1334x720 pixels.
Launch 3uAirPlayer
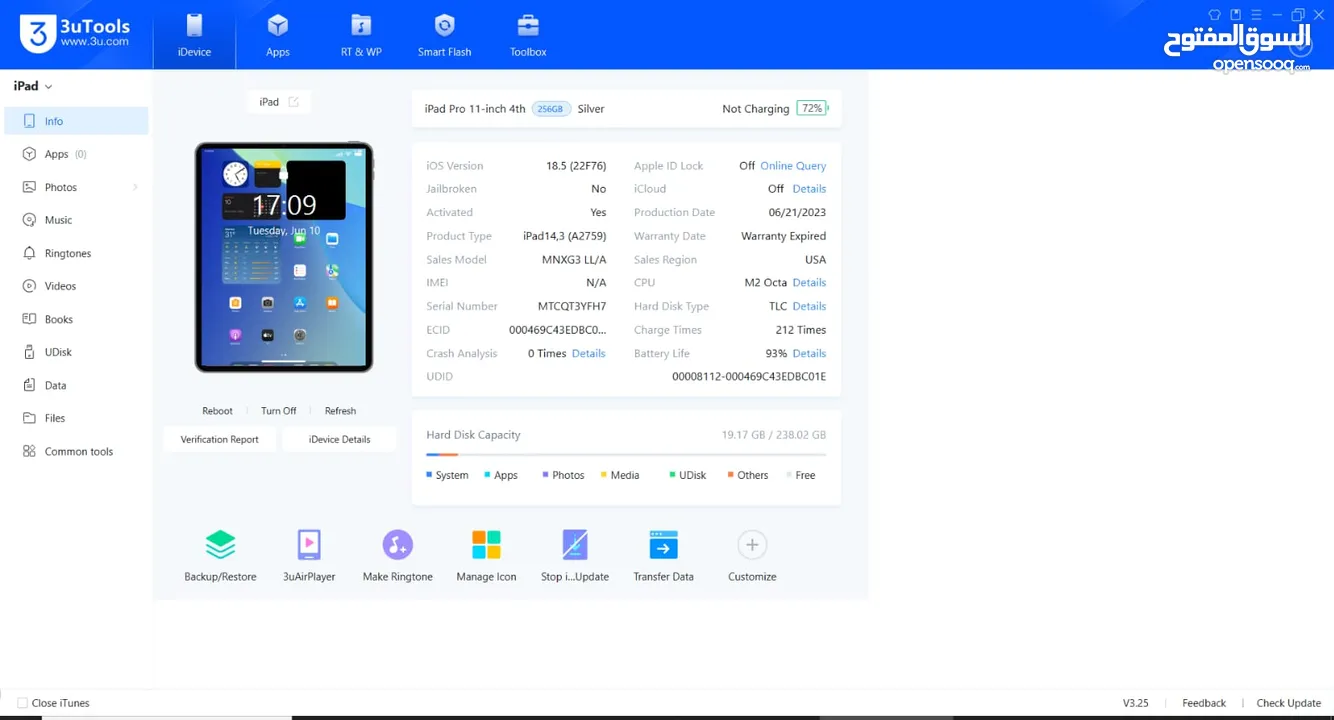pyautogui.click(x=309, y=556)
